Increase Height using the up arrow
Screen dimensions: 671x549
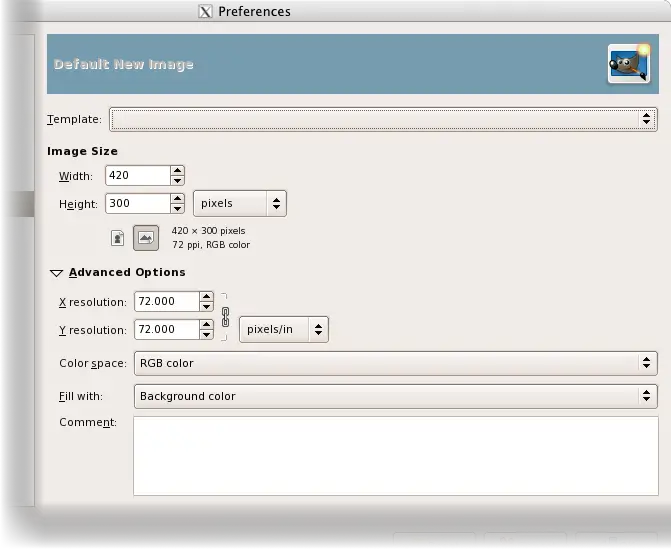(177, 198)
